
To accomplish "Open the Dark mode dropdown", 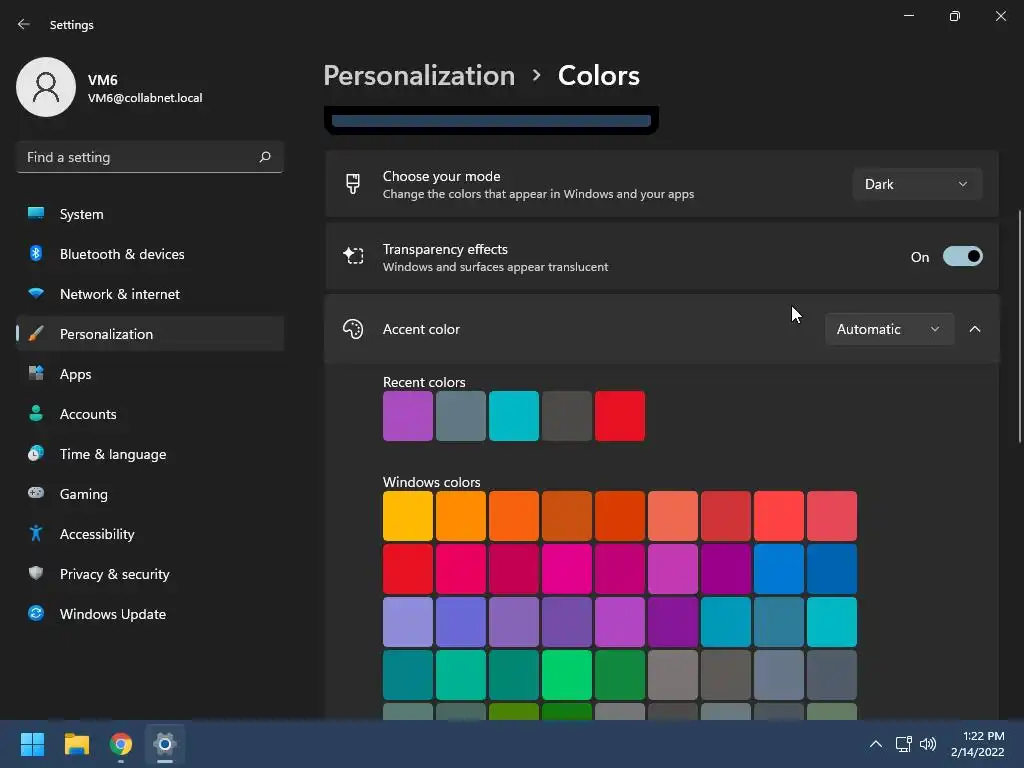I will (917, 184).
